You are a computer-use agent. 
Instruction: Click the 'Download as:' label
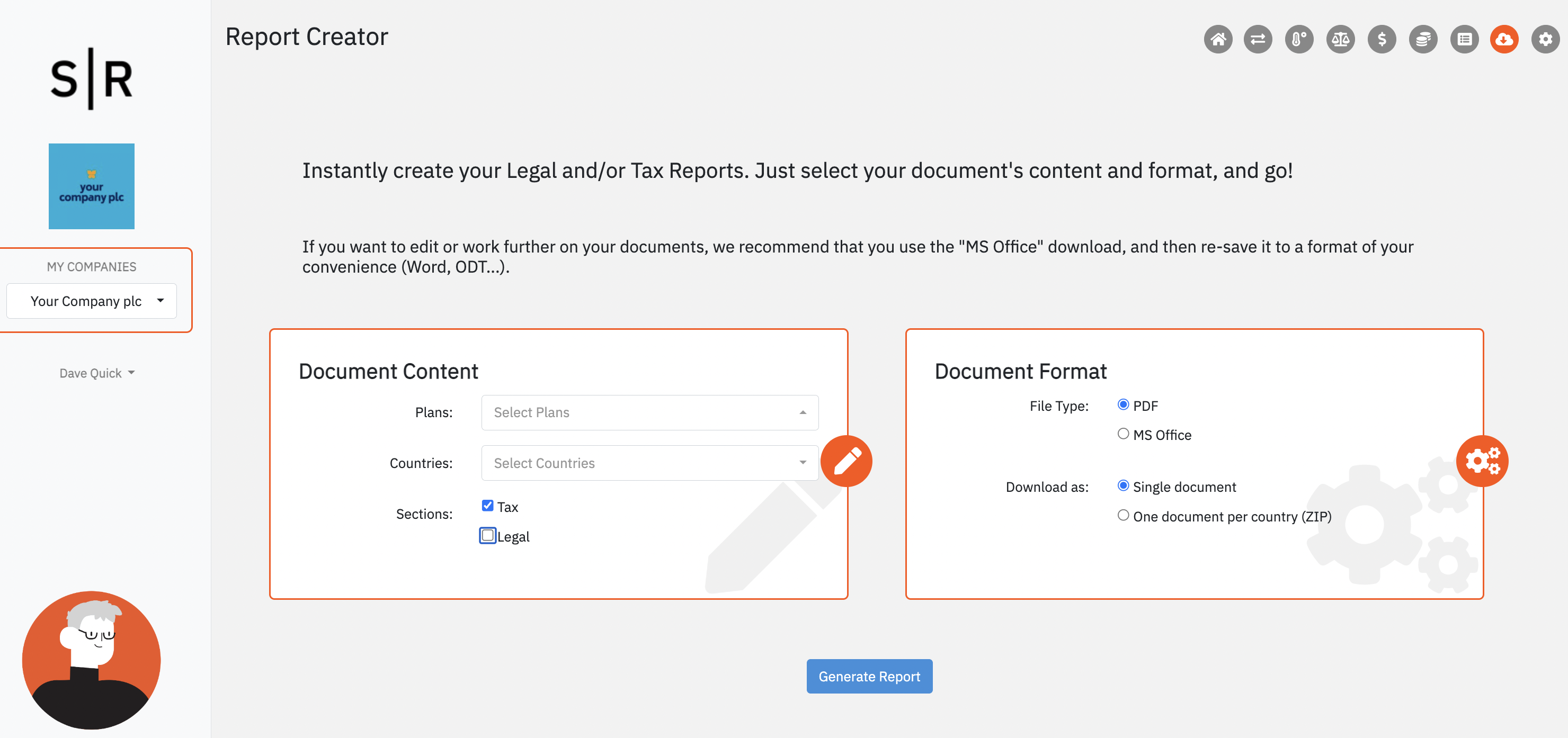1047,487
